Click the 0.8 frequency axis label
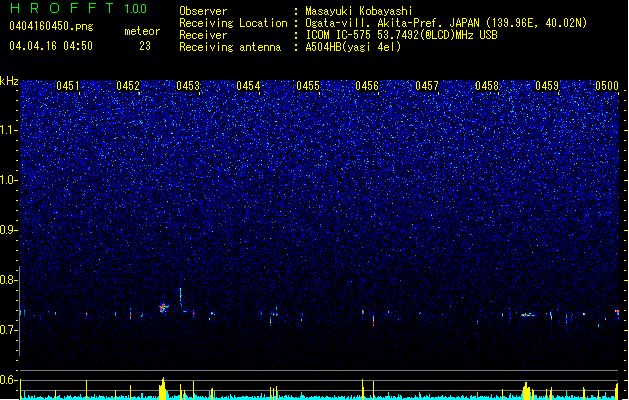 point(9,280)
